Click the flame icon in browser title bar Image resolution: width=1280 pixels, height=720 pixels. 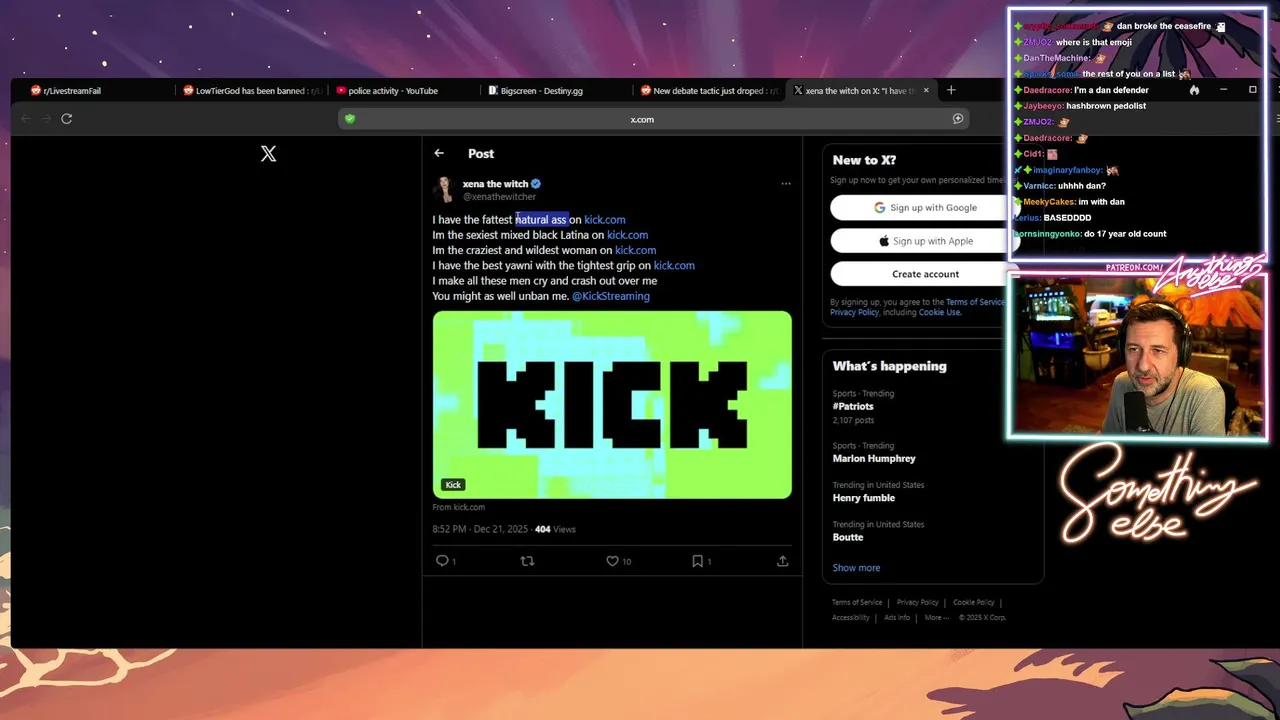tap(1194, 90)
